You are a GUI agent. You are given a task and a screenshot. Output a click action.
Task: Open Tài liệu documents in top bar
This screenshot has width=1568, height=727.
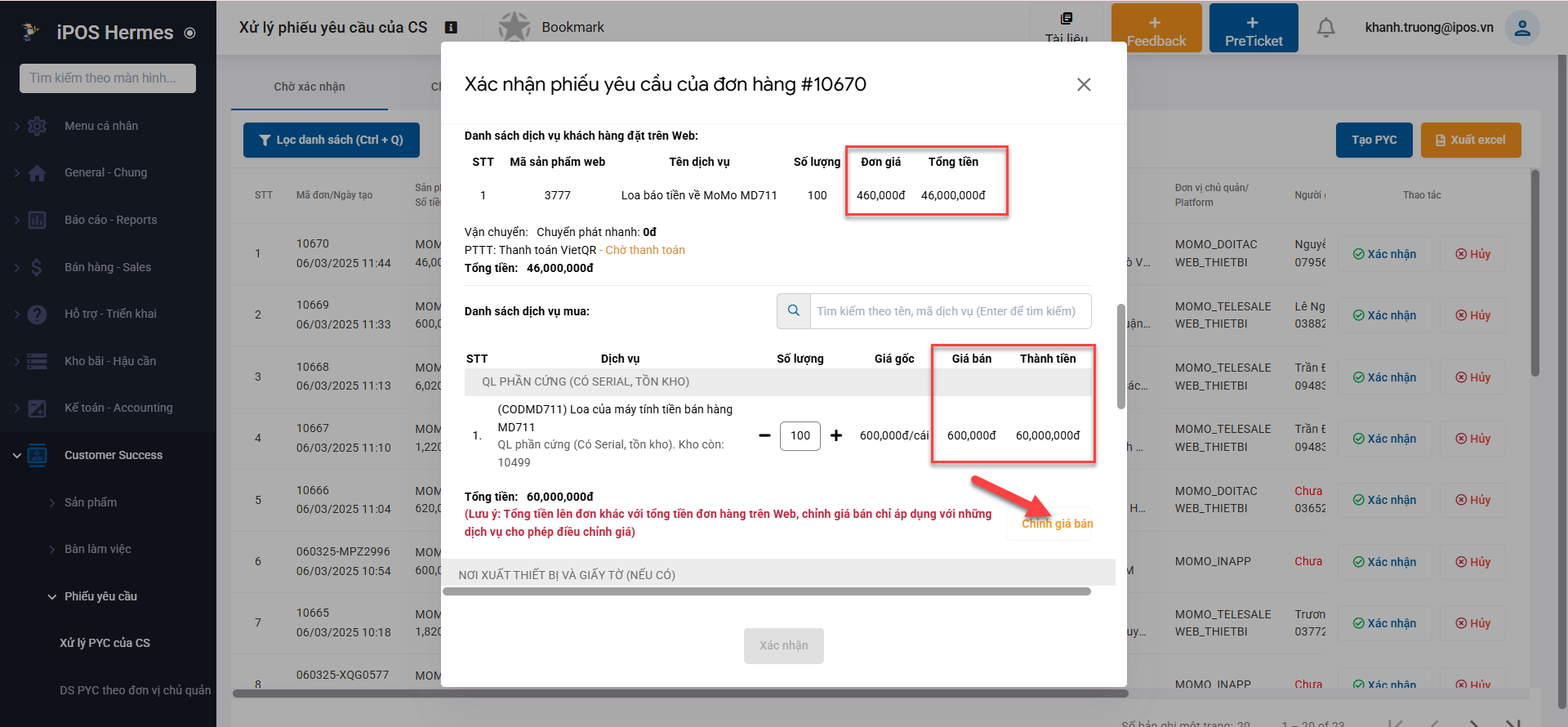click(x=1067, y=28)
